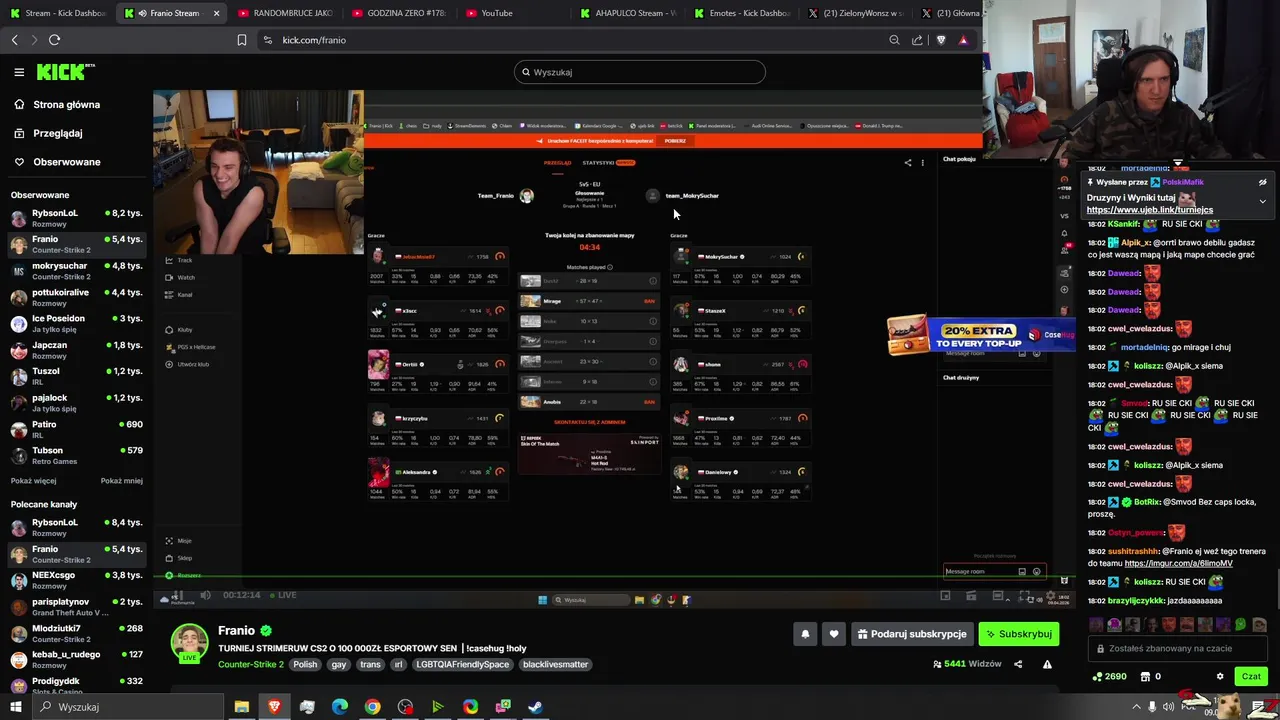Click the banned chat input field

1178,648
